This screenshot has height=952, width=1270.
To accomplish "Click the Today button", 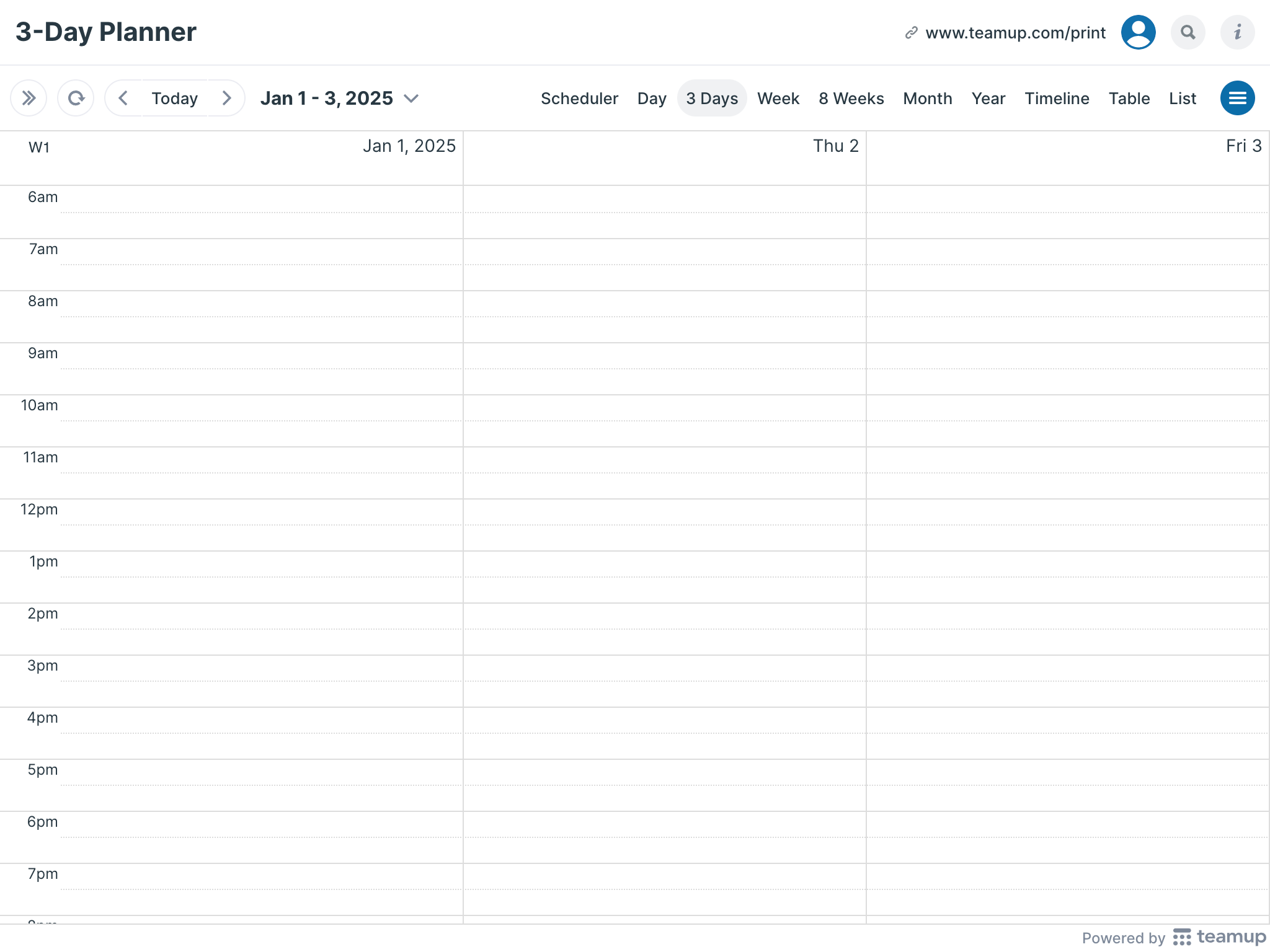I will click(x=175, y=98).
